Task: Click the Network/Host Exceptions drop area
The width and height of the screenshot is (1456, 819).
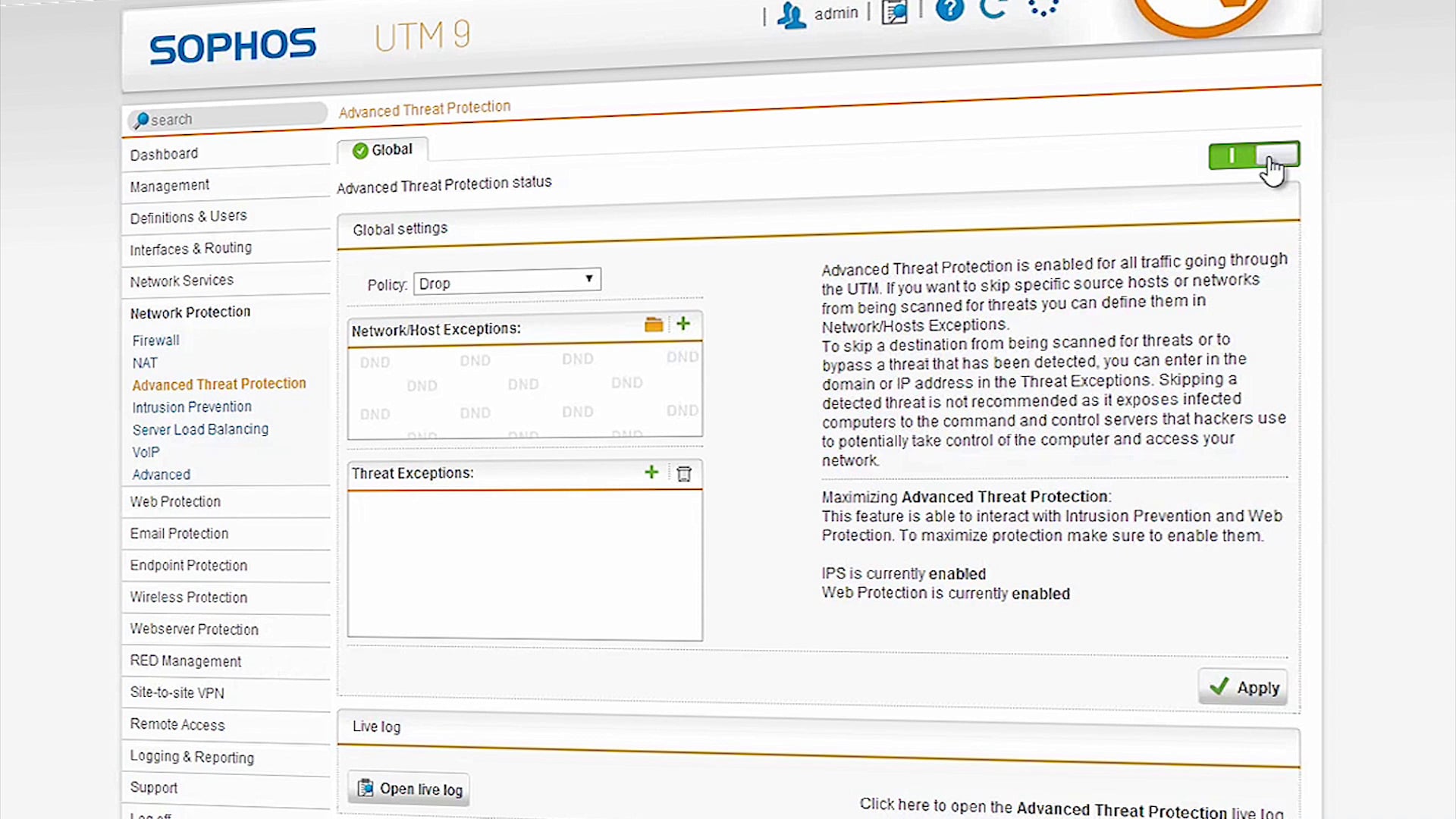Action: point(525,391)
